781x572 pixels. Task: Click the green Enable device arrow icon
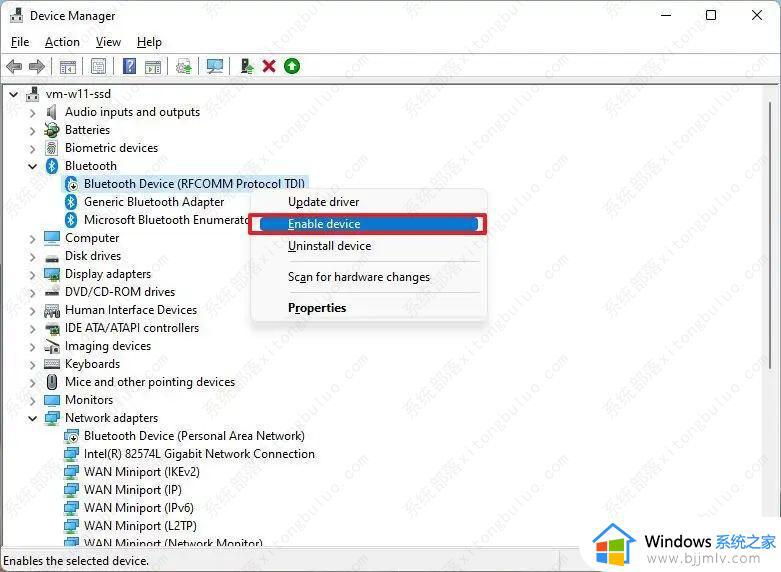(292, 66)
